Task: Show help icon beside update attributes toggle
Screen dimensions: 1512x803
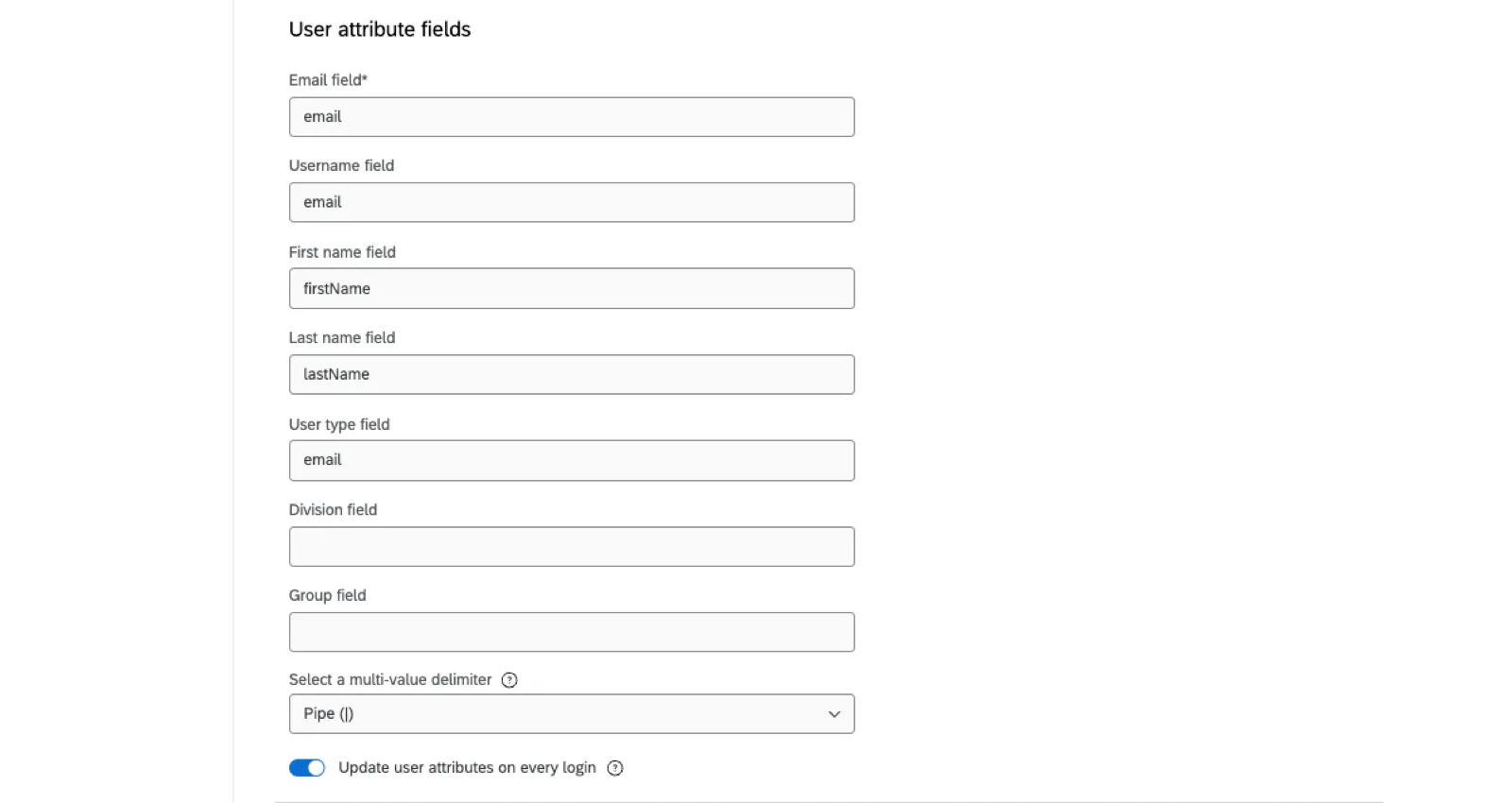Action: (615, 768)
